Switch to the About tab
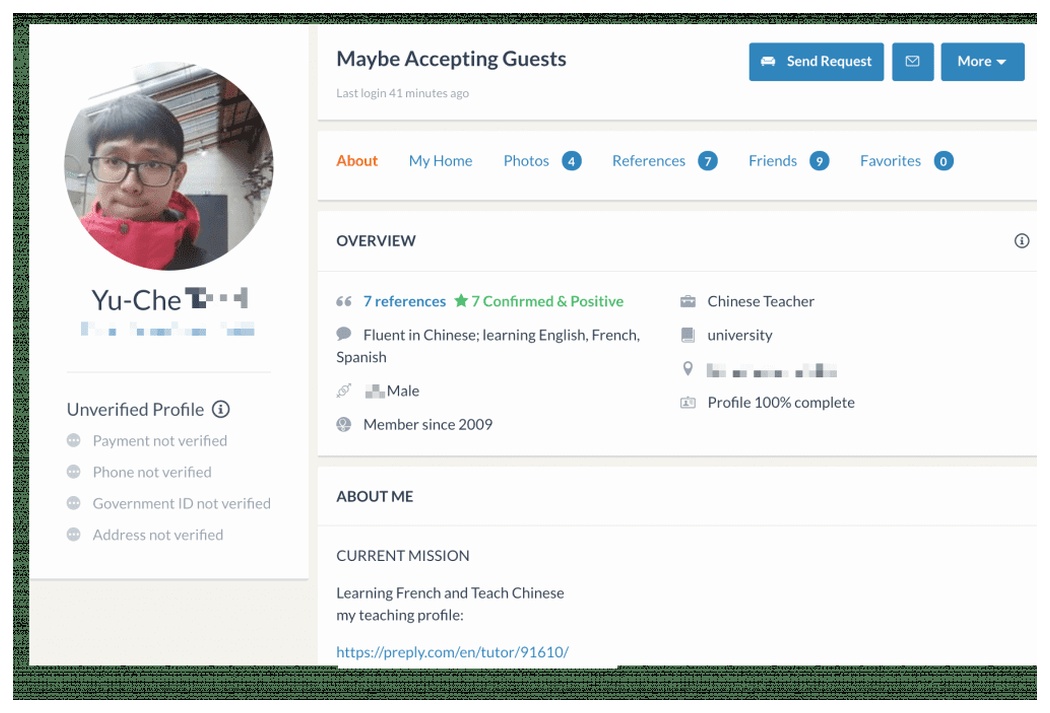The height and width of the screenshot is (713, 1050). point(357,161)
